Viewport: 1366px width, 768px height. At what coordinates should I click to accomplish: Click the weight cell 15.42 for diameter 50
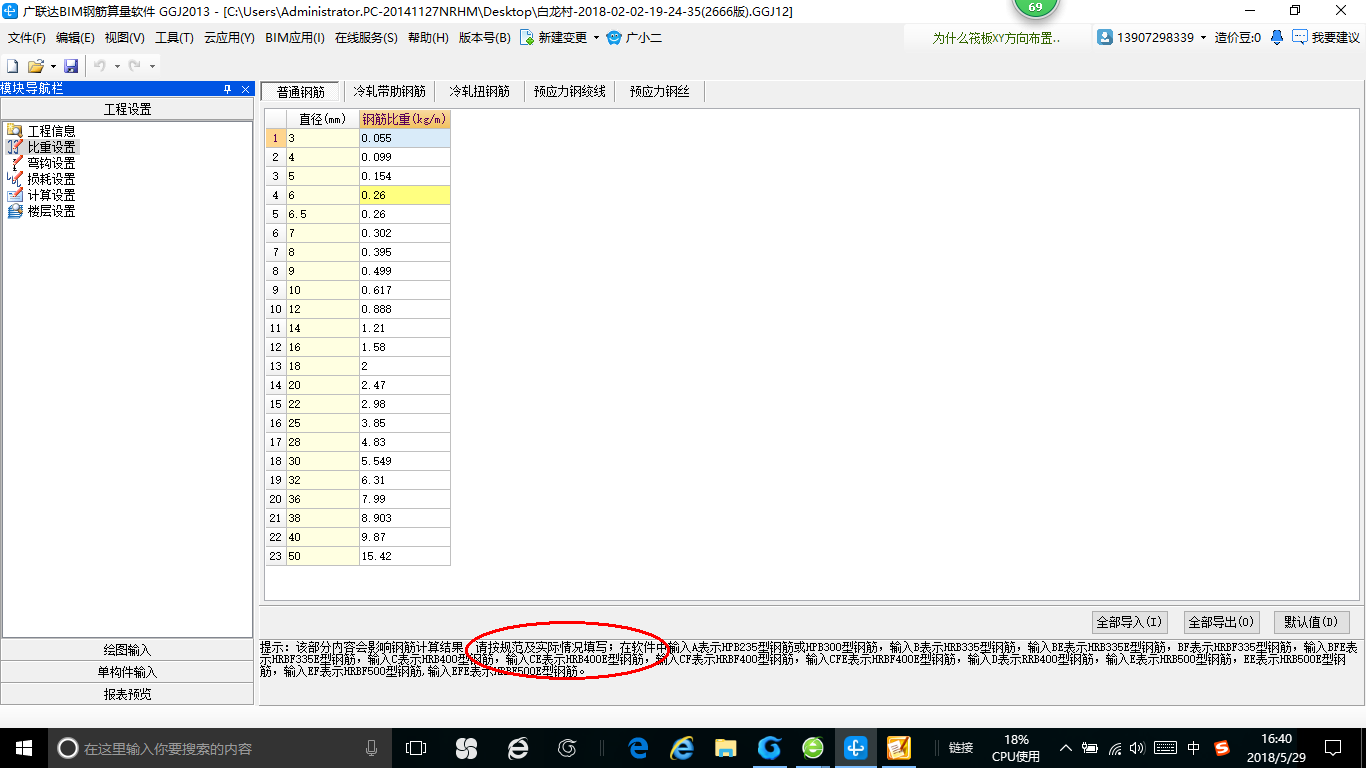coord(405,556)
